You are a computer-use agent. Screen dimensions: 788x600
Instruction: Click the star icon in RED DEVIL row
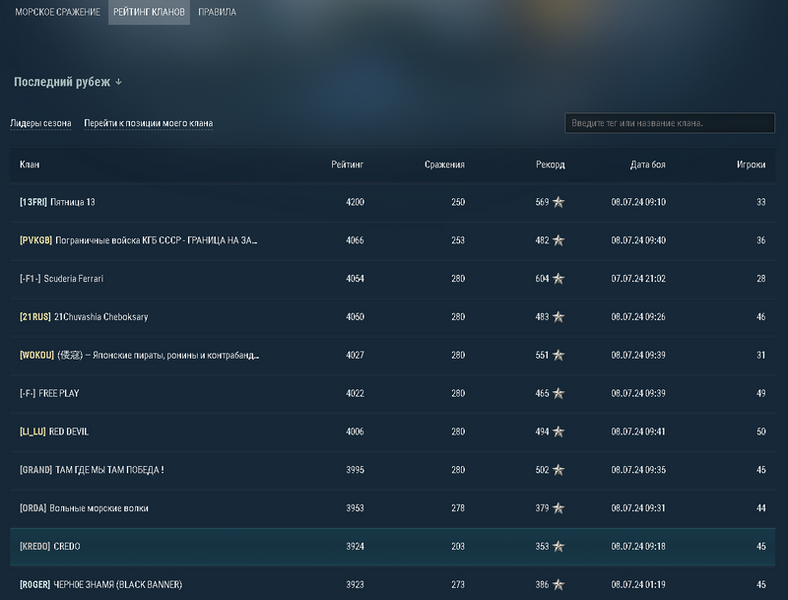point(558,432)
